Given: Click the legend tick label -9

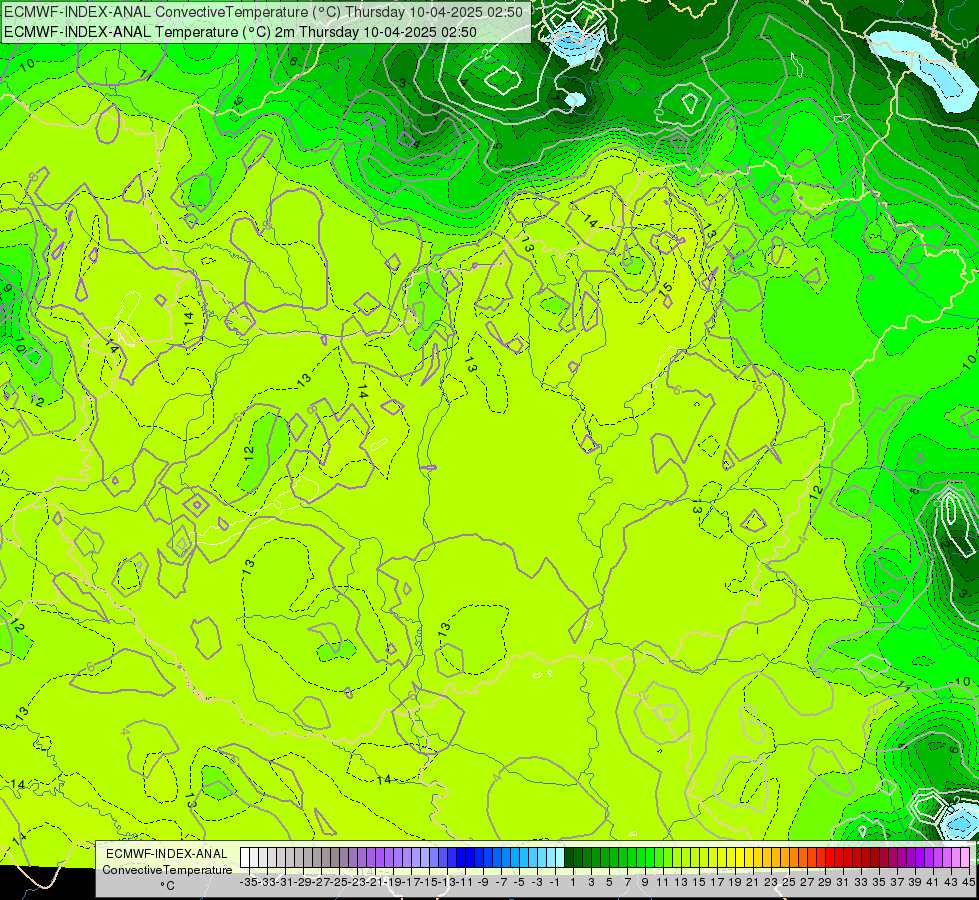Looking at the screenshot, I should tap(483, 882).
